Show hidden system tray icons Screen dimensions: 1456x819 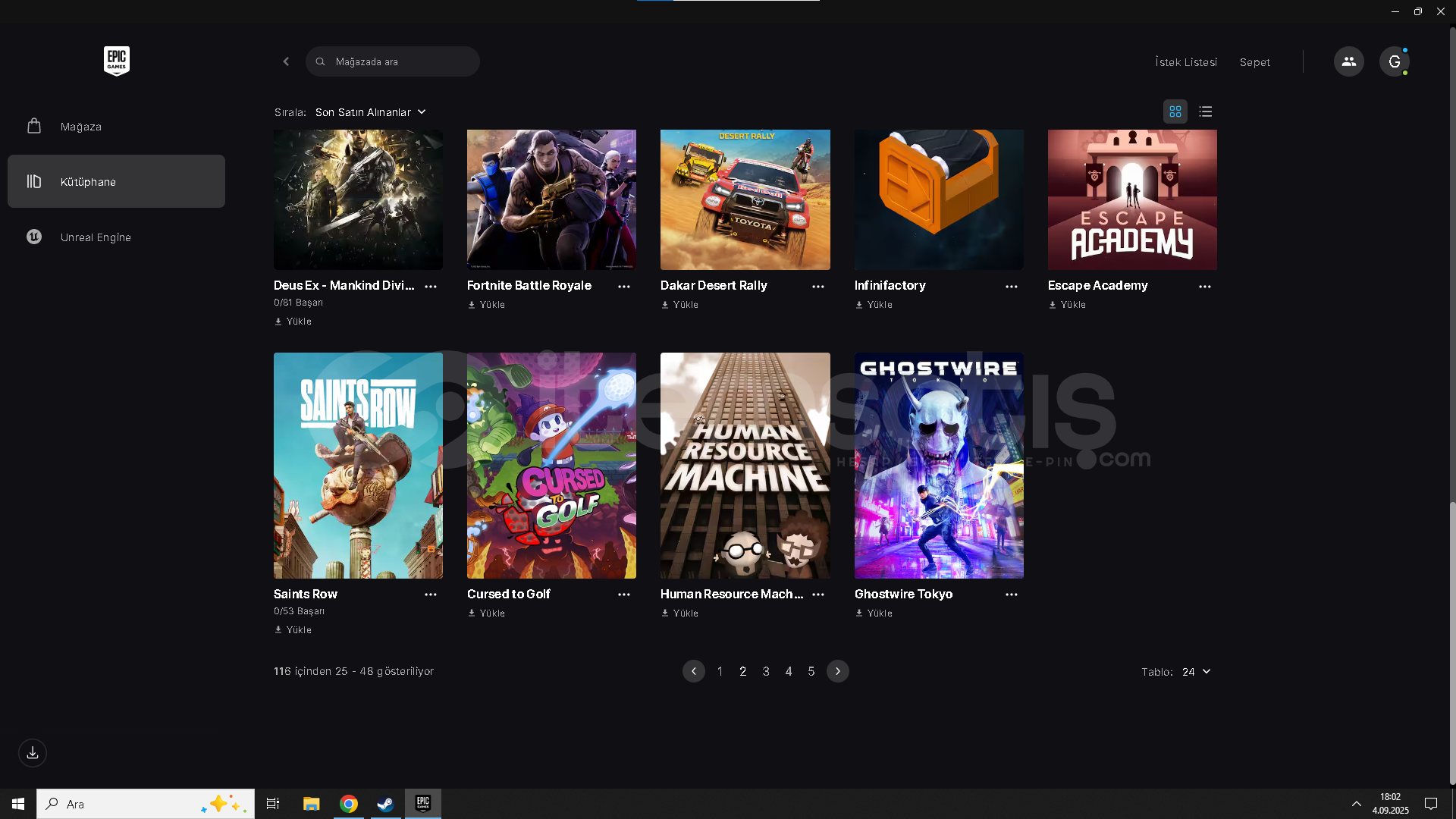pos(1357,804)
